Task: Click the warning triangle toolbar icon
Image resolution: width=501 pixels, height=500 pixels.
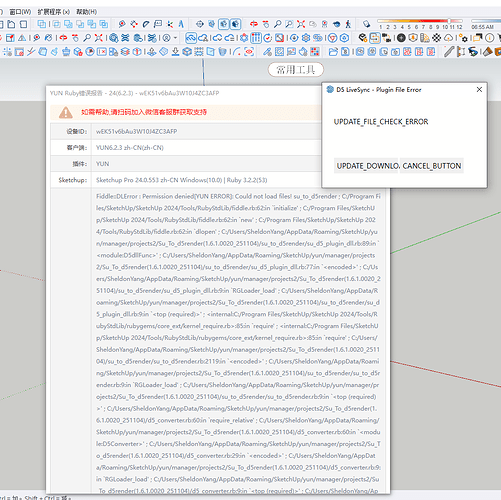Action: (22, 38)
